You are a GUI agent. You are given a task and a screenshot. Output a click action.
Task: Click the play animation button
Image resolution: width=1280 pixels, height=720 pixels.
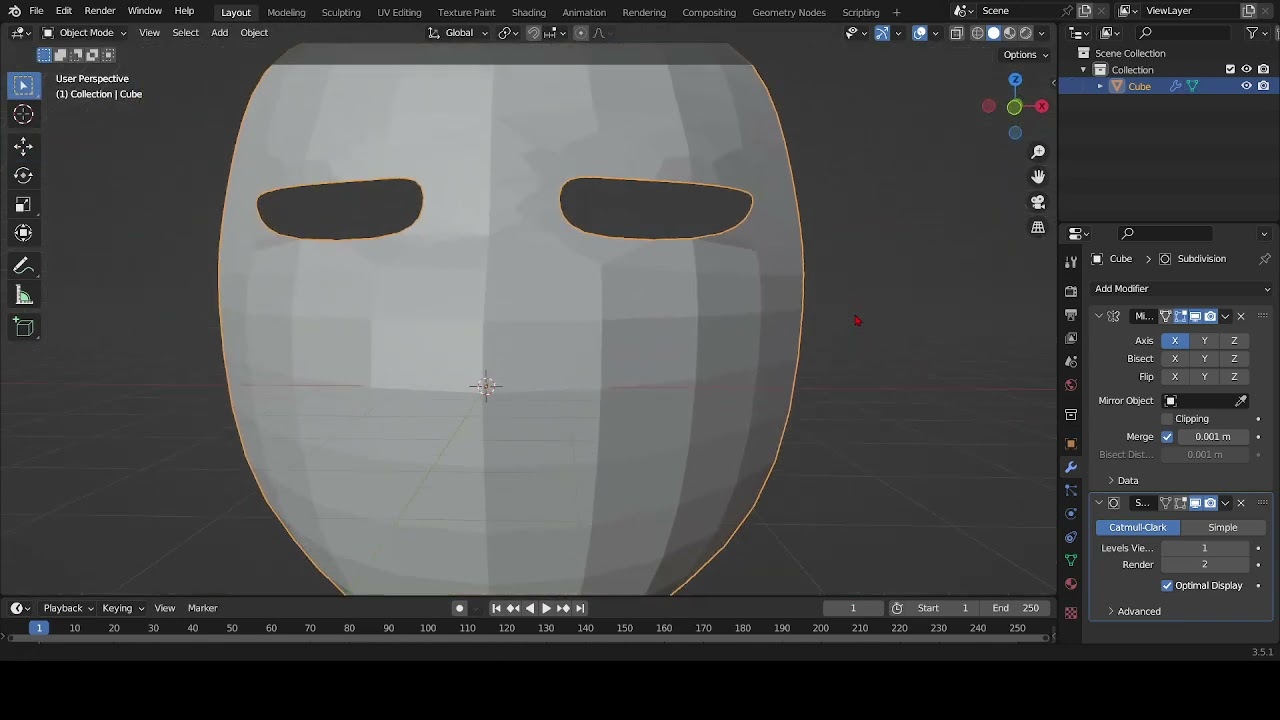(546, 608)
